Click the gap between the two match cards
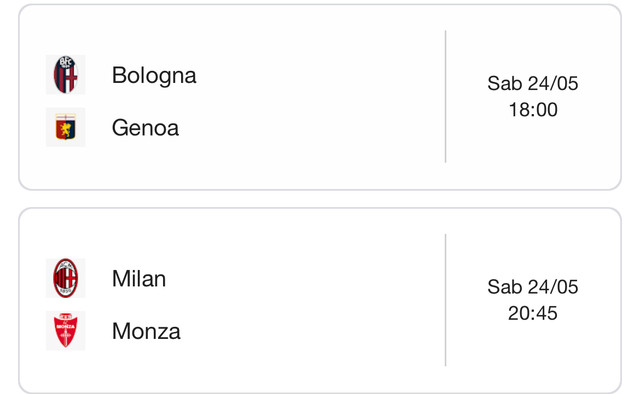Image resolution: width=640 pixels, height=394 pixels. coord(320,199)
